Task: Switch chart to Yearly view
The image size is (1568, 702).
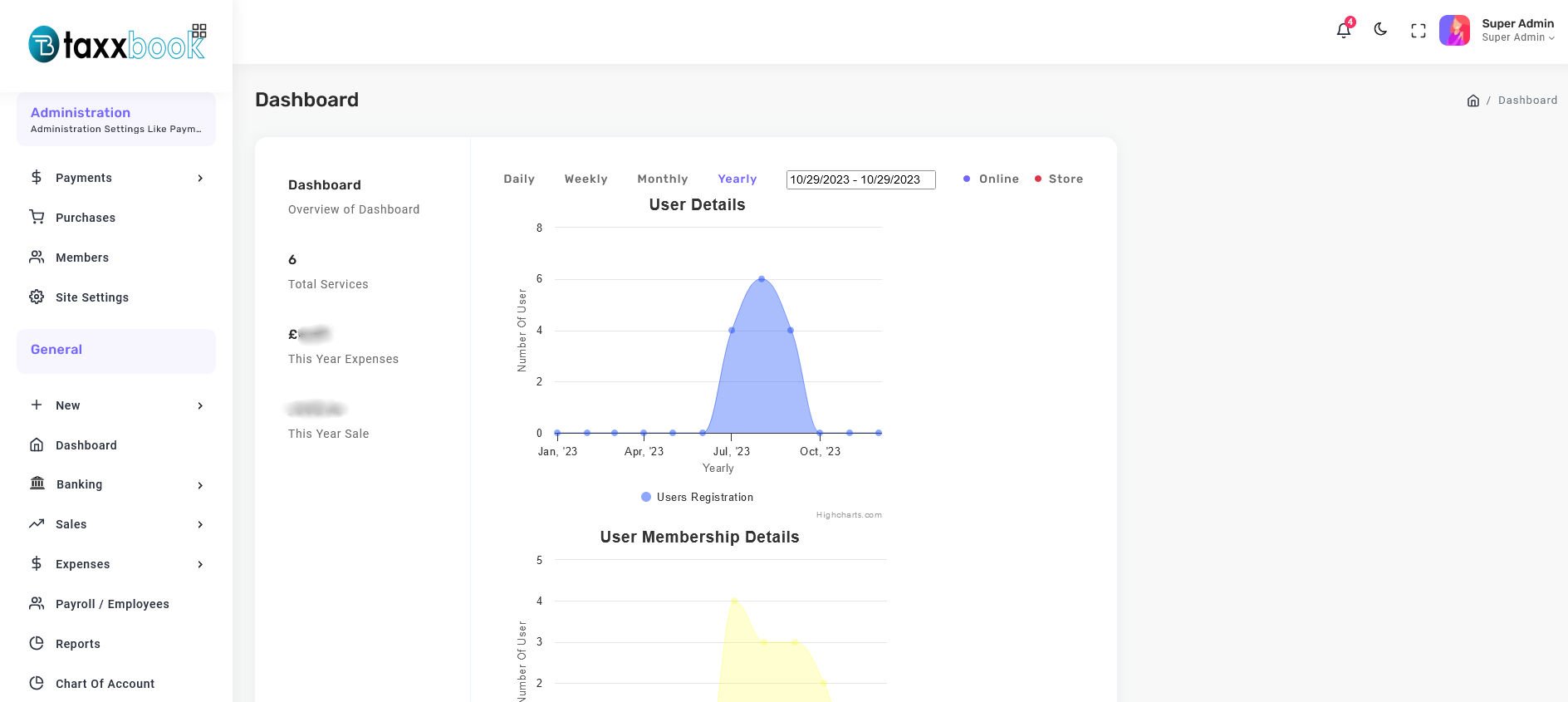Action: point(737,179)
